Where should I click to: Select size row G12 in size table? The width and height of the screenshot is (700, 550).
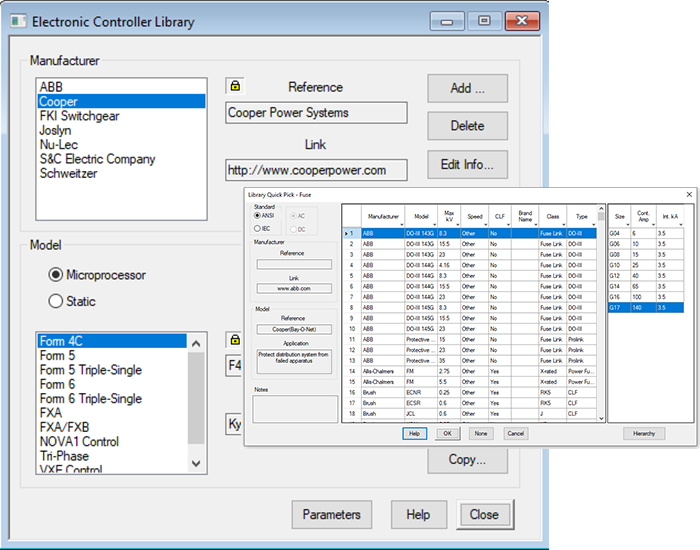[x=646, y=276]
